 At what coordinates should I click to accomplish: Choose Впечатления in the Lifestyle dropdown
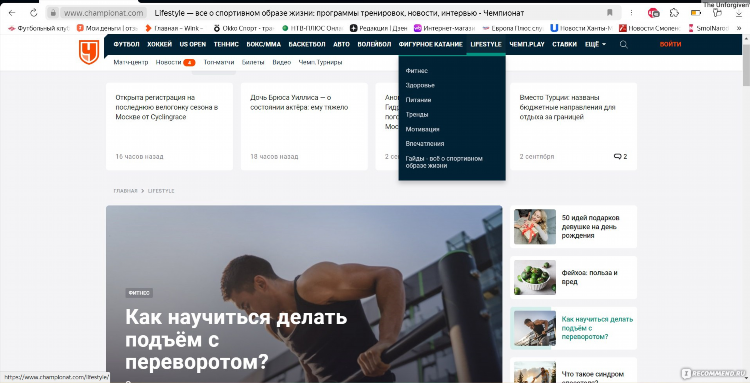(x=425, y=143)
